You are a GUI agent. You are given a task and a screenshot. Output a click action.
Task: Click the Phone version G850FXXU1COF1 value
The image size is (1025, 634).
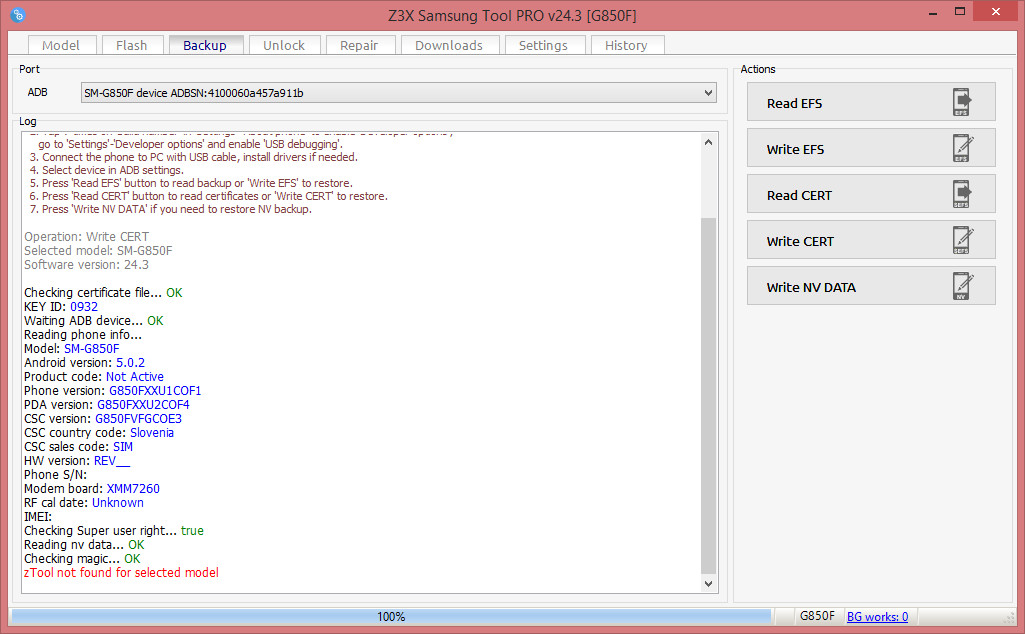tap(155, 391)
